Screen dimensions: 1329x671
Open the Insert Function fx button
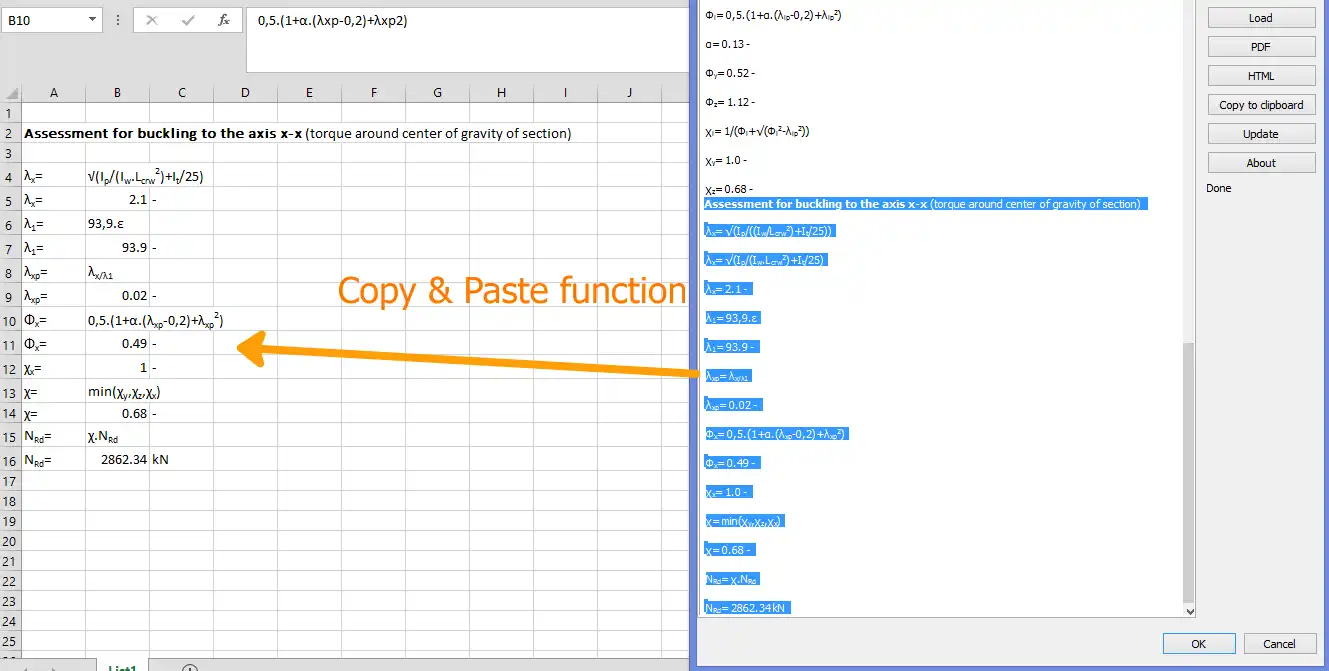click(224, 20)
